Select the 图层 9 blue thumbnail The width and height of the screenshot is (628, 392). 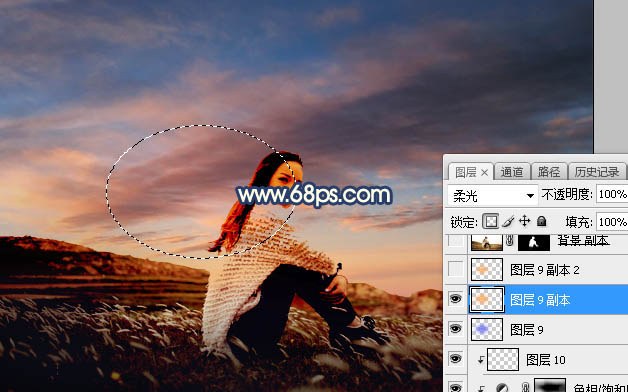click(487, 329)
